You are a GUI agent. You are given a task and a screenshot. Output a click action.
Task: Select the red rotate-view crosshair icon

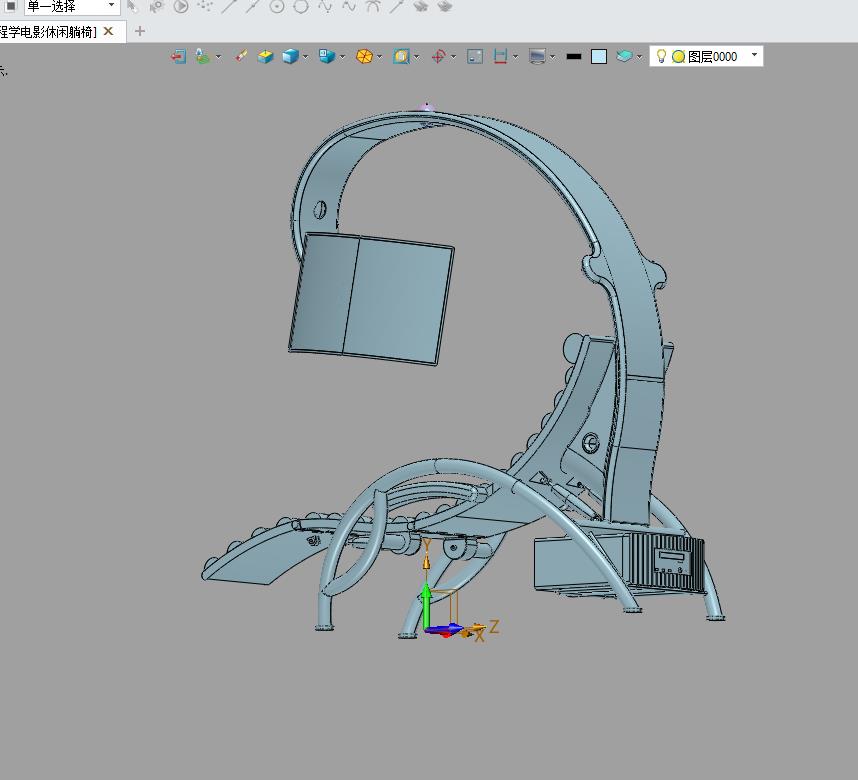pos(438,57)
